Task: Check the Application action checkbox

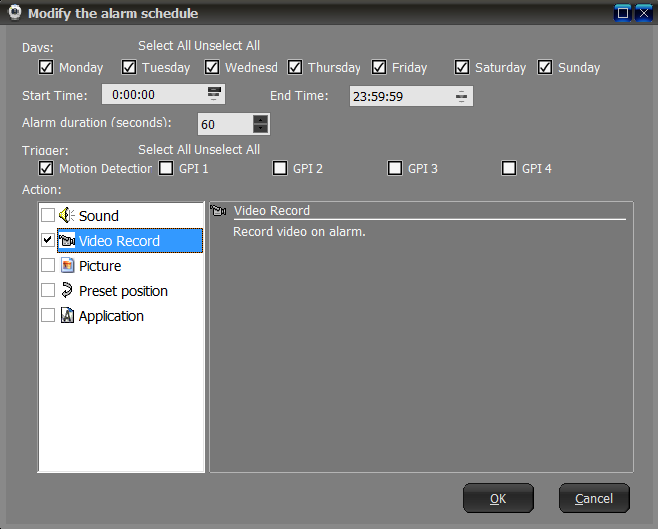Action: pos(48,315)
